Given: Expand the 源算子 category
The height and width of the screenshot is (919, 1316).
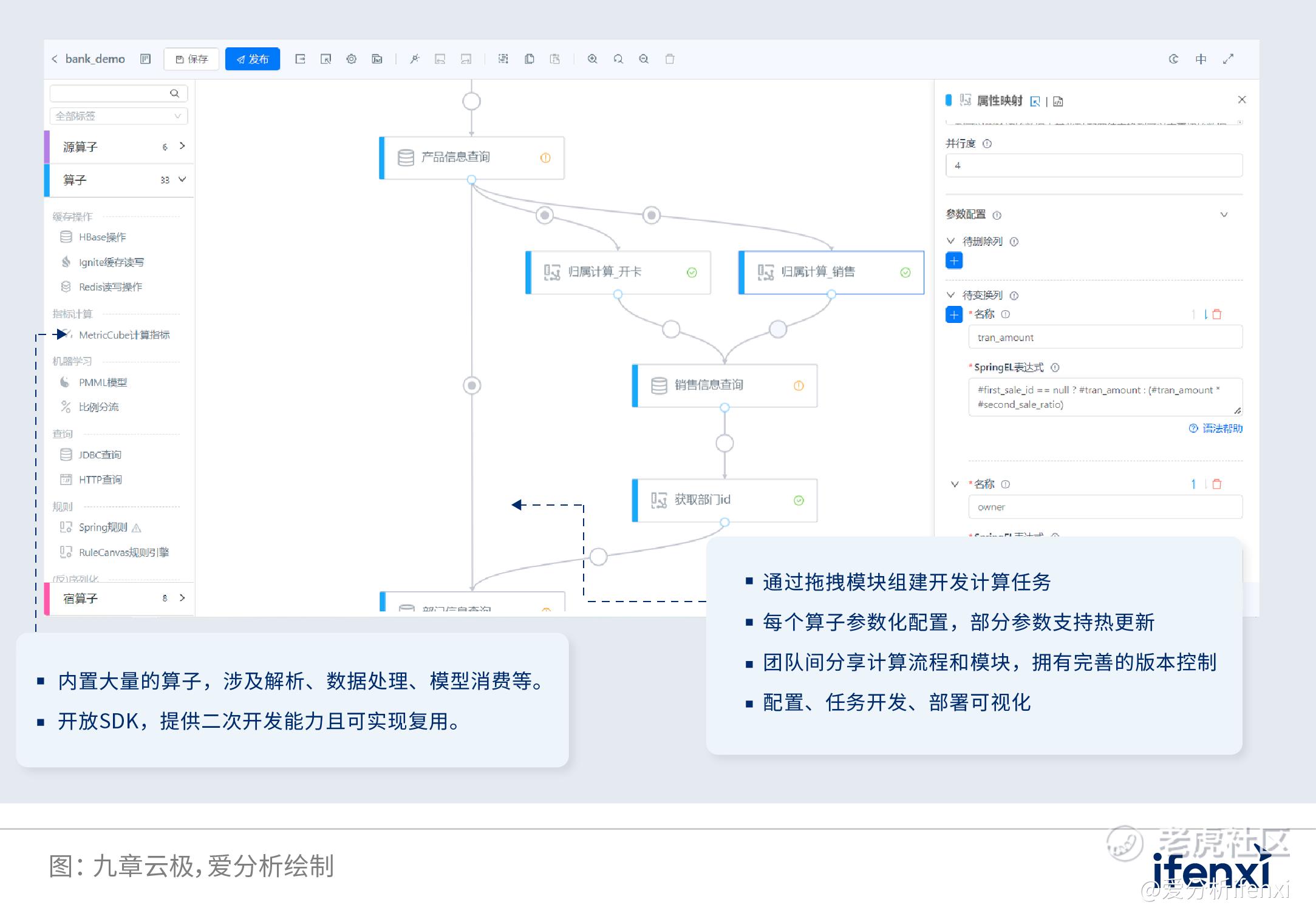Looking at the screenshot, I should (x=182, y=146).
